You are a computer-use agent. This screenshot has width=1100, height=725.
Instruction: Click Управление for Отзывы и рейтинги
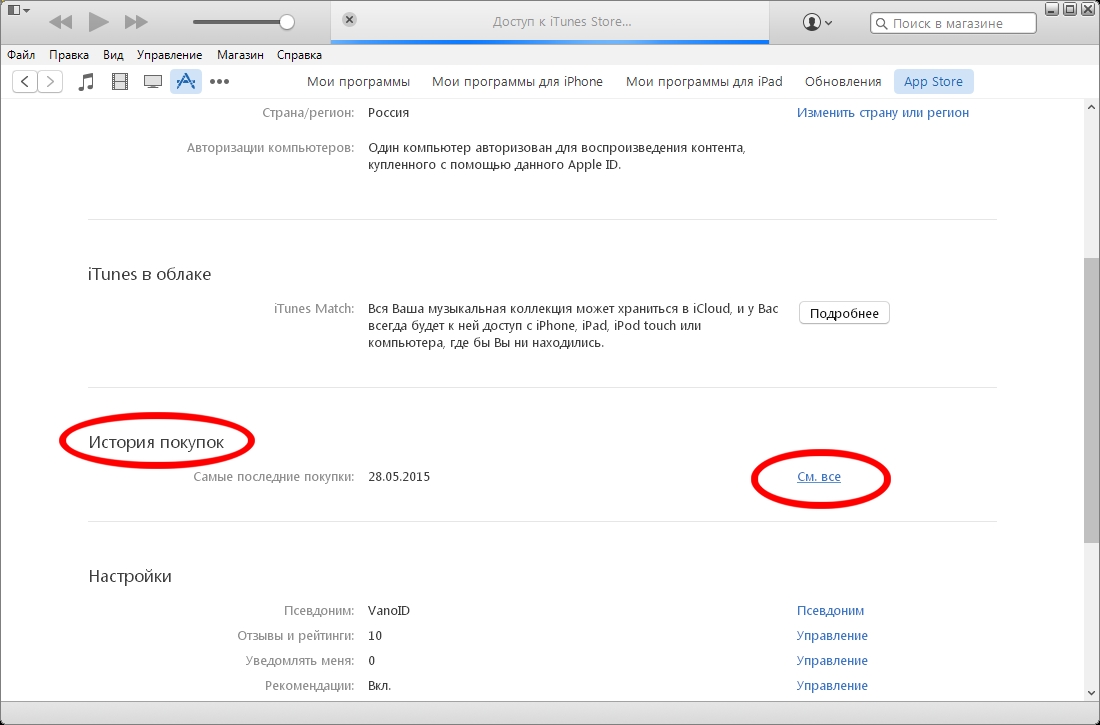coord(832,636)
